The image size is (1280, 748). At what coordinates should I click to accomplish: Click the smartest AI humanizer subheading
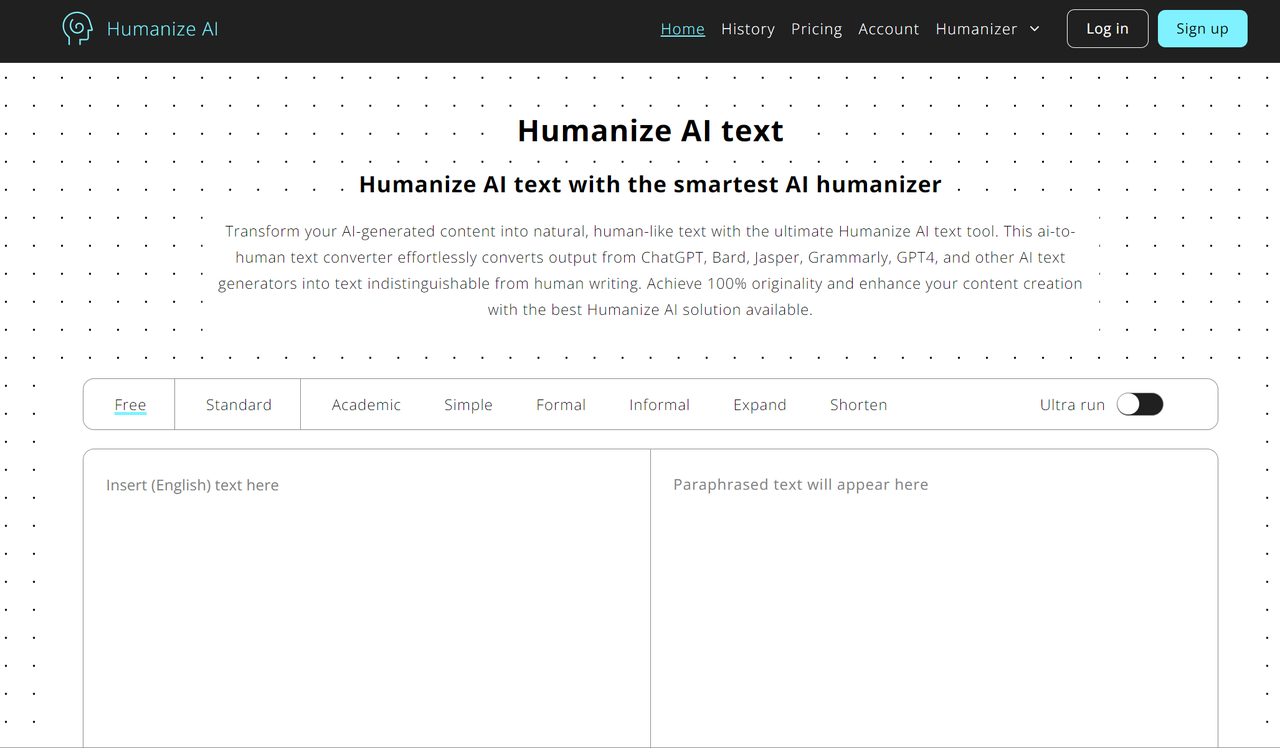(650, 185)
